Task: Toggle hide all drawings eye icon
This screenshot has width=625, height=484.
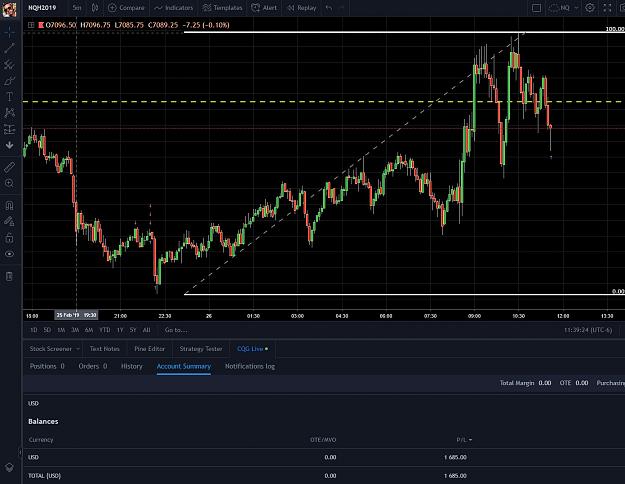Action: [10, 254]
